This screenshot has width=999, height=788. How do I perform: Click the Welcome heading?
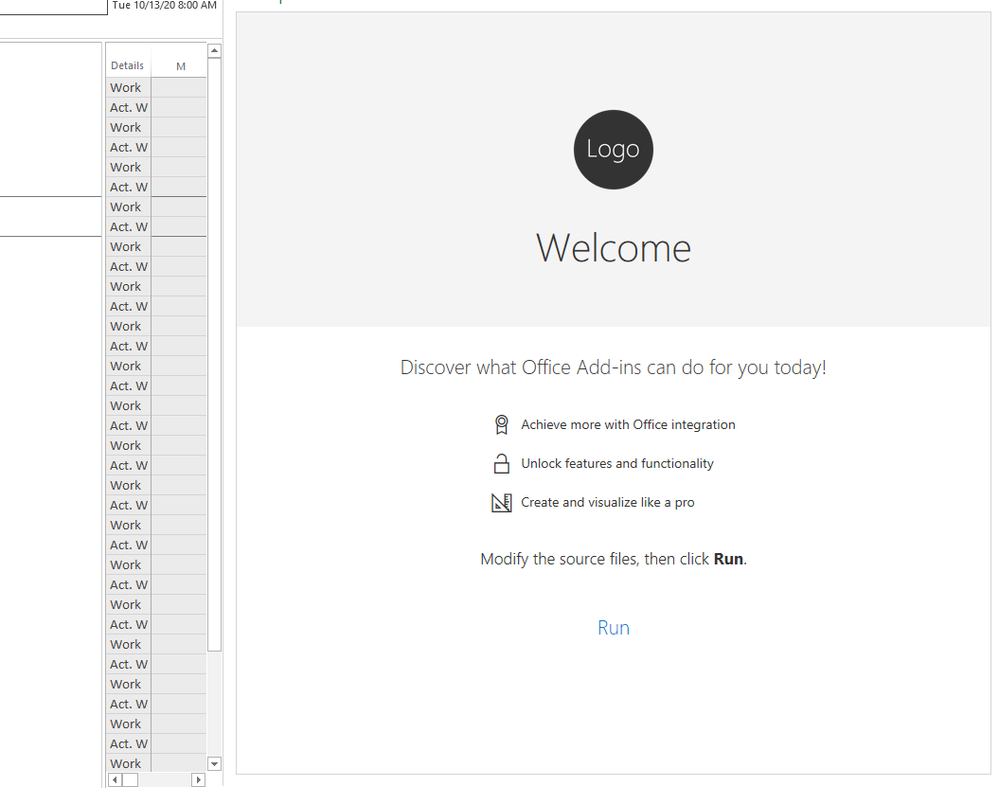click(613, 248)
